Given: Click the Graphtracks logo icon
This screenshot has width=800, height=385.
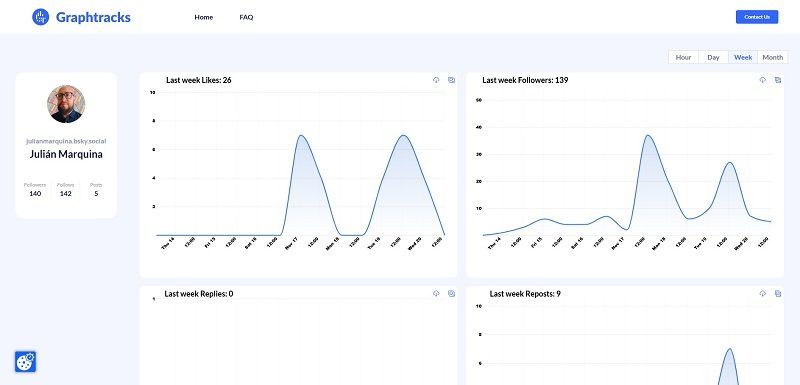Looking at the screenshot, I should [x=40, y=17].
